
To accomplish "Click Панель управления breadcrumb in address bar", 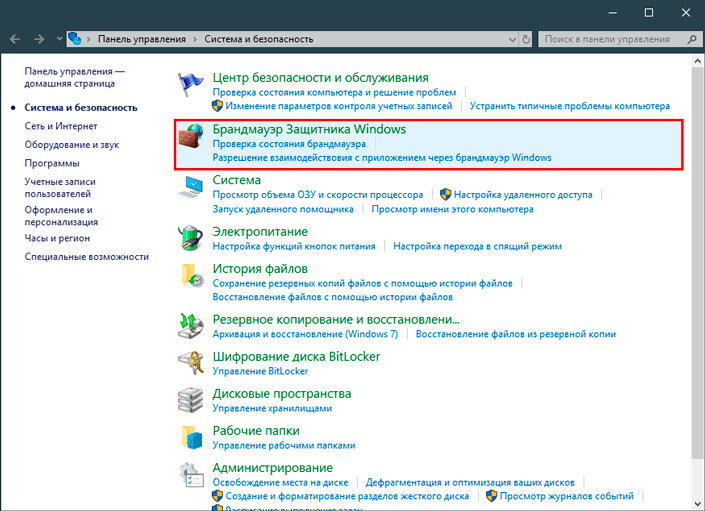I will pos(142,40).
